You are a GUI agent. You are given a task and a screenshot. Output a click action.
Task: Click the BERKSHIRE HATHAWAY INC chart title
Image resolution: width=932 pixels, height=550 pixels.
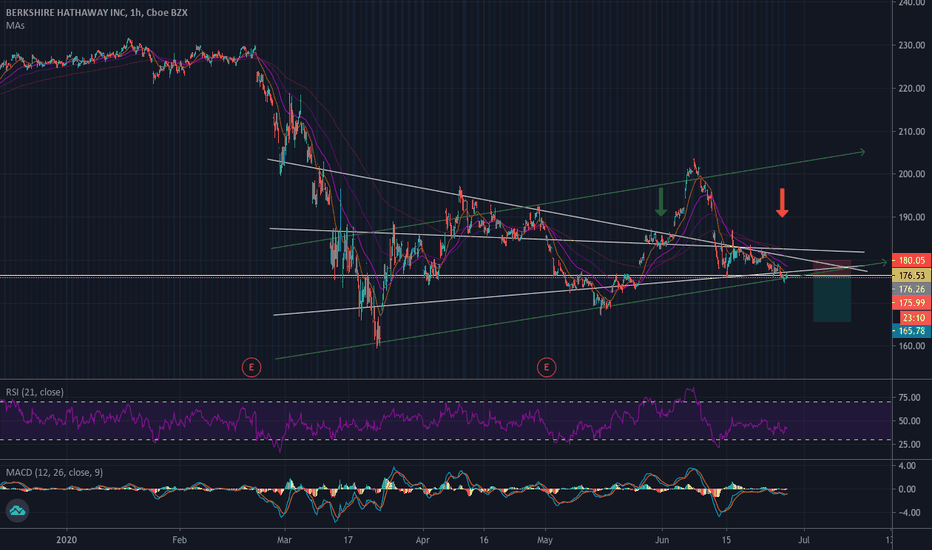point(97,12)
